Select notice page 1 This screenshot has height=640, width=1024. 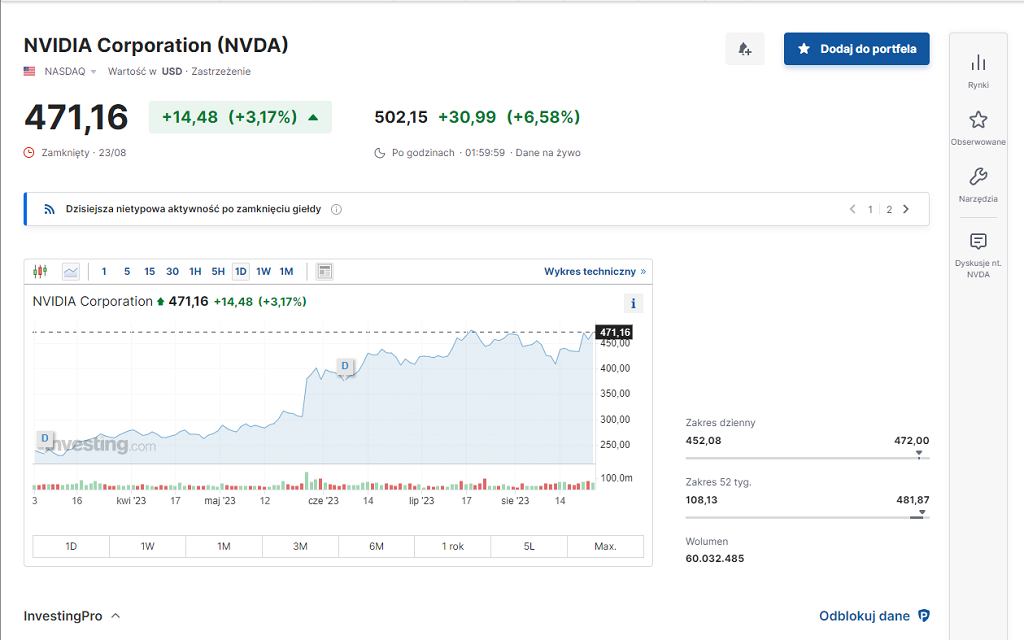pos(870,210)
